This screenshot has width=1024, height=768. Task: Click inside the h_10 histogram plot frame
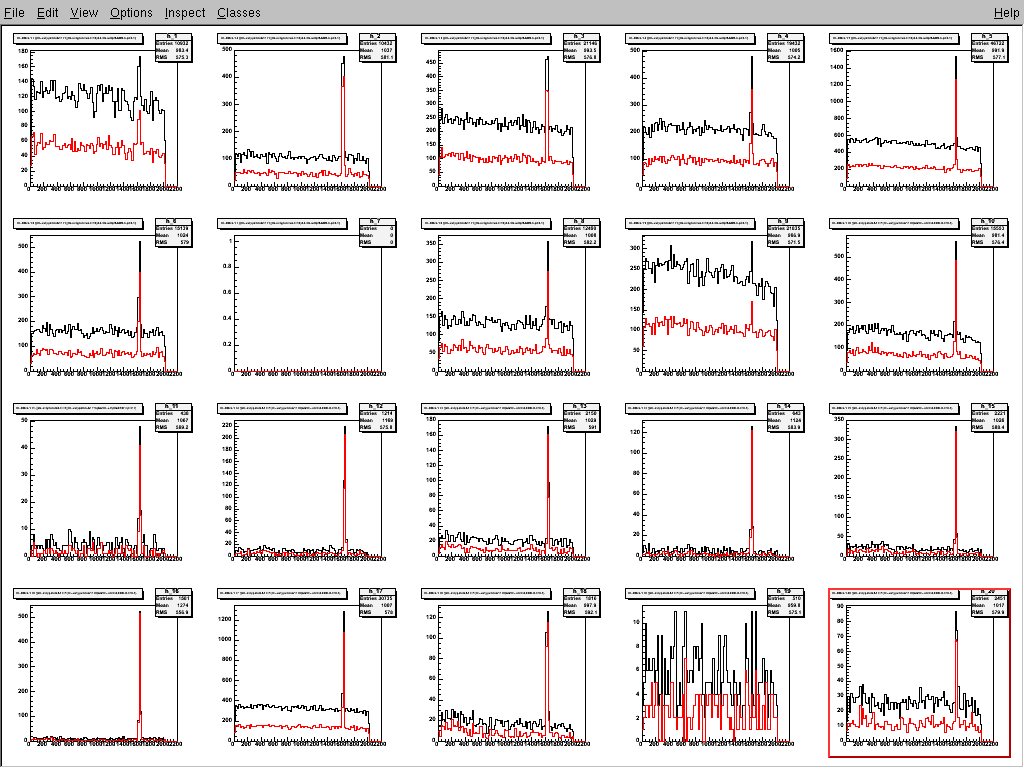pos(920,304)
